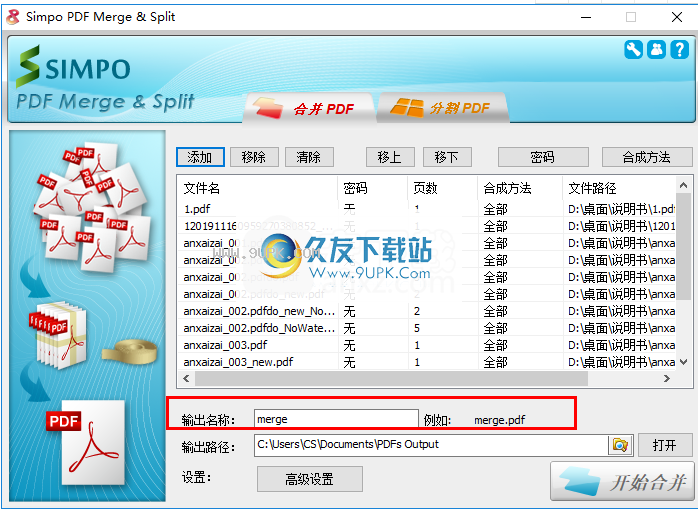Click page count 5 cell
The width and height of the screenshot is (698, 512).
(x=417, y=329)
